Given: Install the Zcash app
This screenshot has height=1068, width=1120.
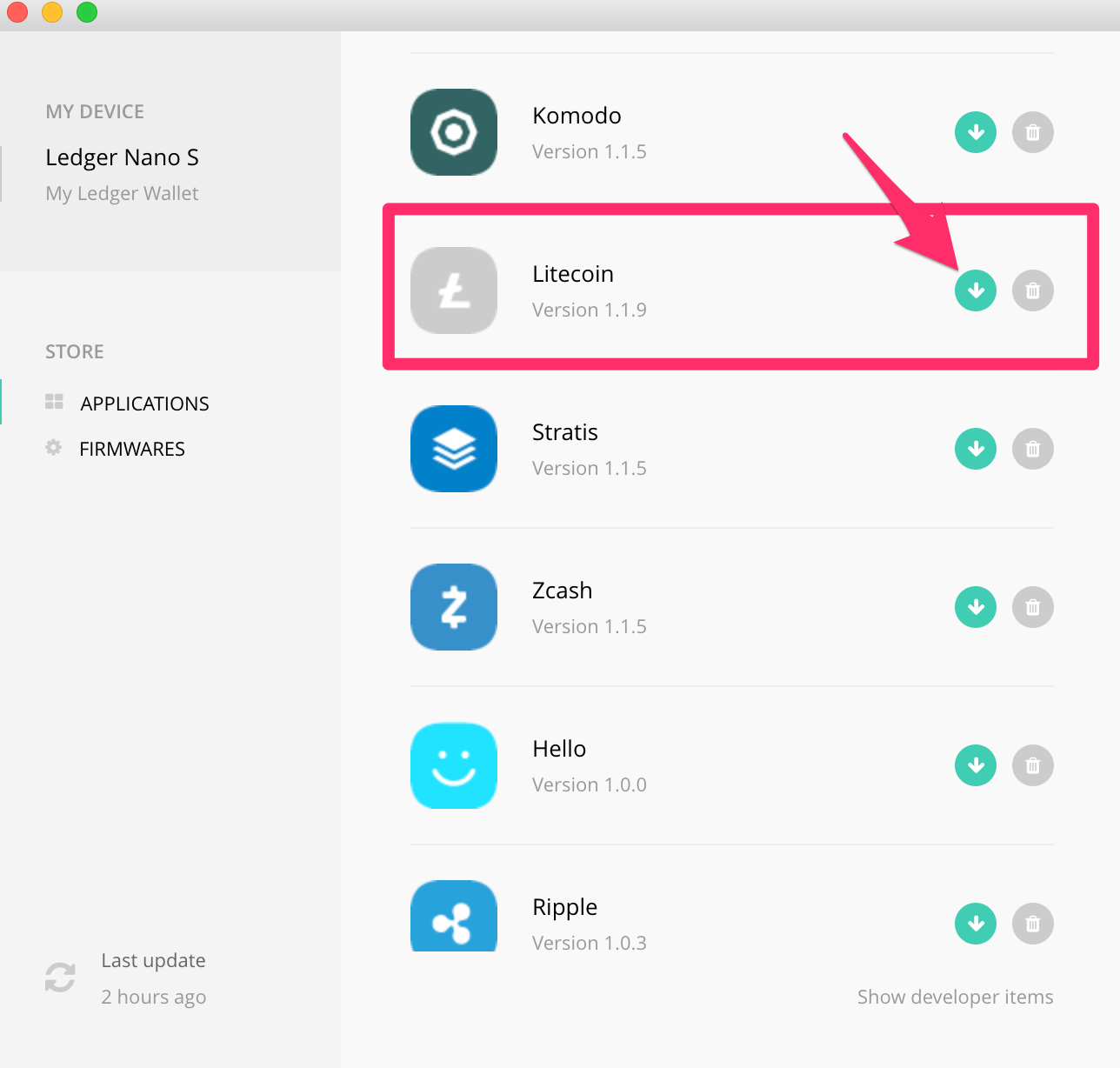Looking at the screenshot, I should coord(976,607).
